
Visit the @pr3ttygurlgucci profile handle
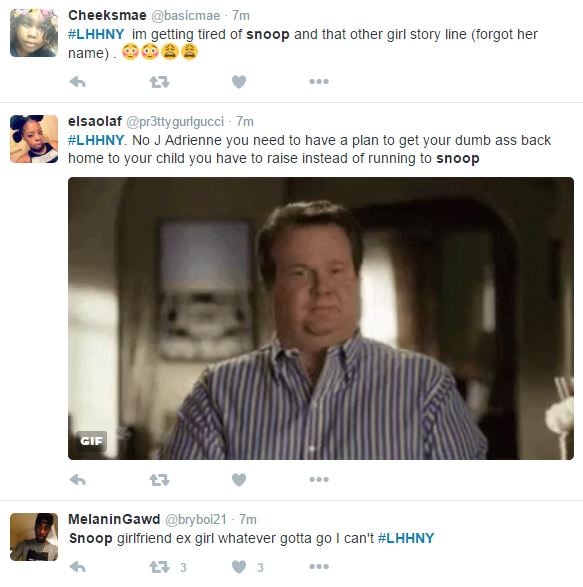pos(175,121)
